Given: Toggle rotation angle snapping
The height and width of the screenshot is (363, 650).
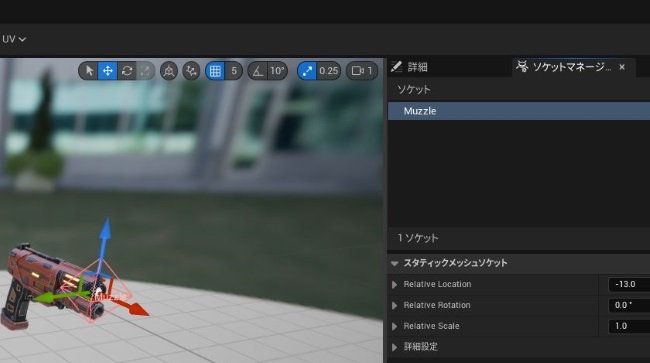Looking at the screenshot, I should pyautogui.click(x=258, y=71).
